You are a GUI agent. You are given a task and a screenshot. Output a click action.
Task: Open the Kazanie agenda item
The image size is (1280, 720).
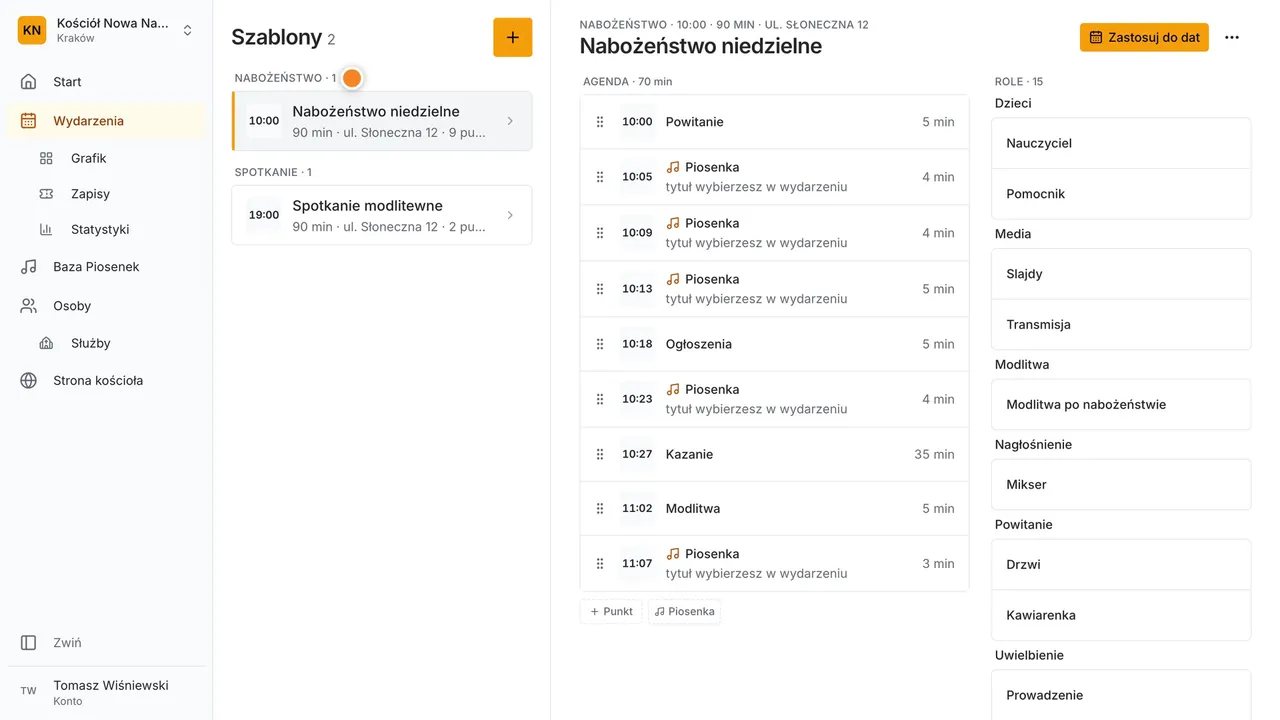point(774,454)
